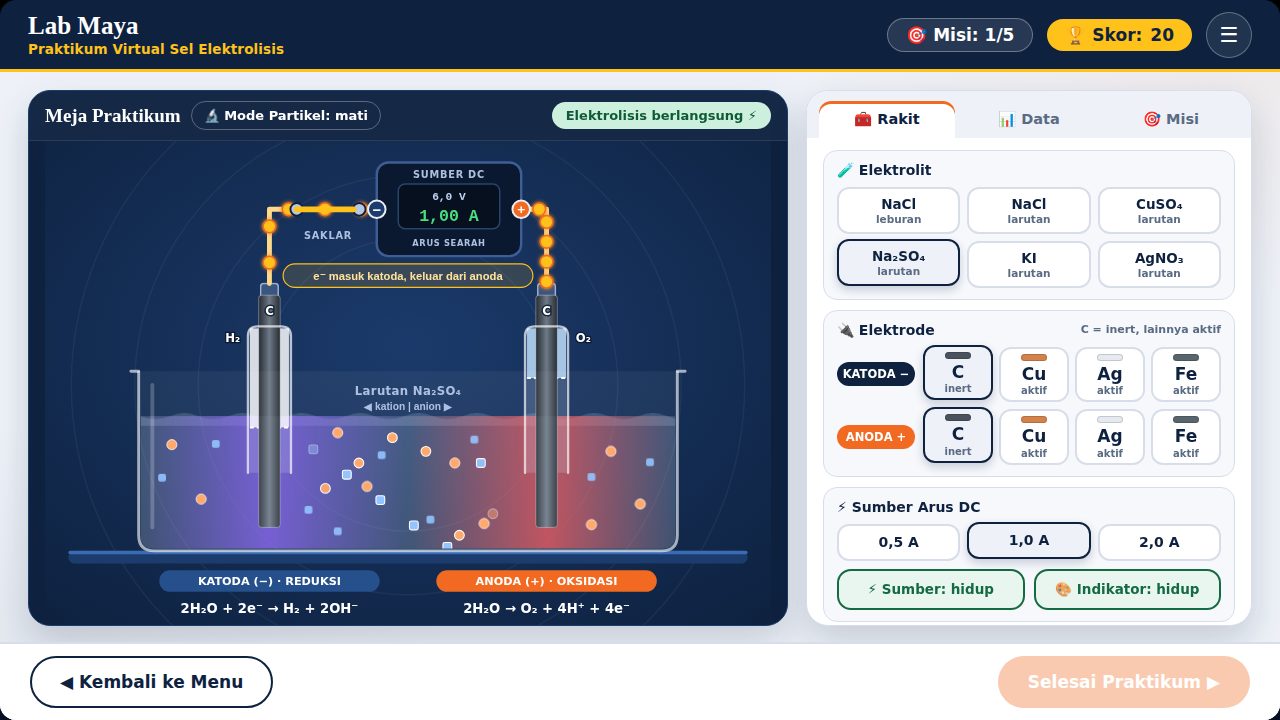Screen dimensions: 1280x720
Task: Click the cathode reaction equation text
Action: pyautogui.click(x=269, y=608)
